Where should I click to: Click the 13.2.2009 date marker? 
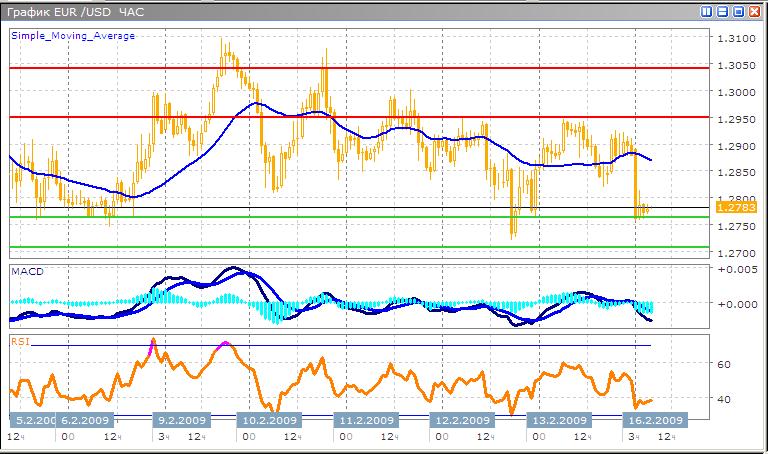557,420
